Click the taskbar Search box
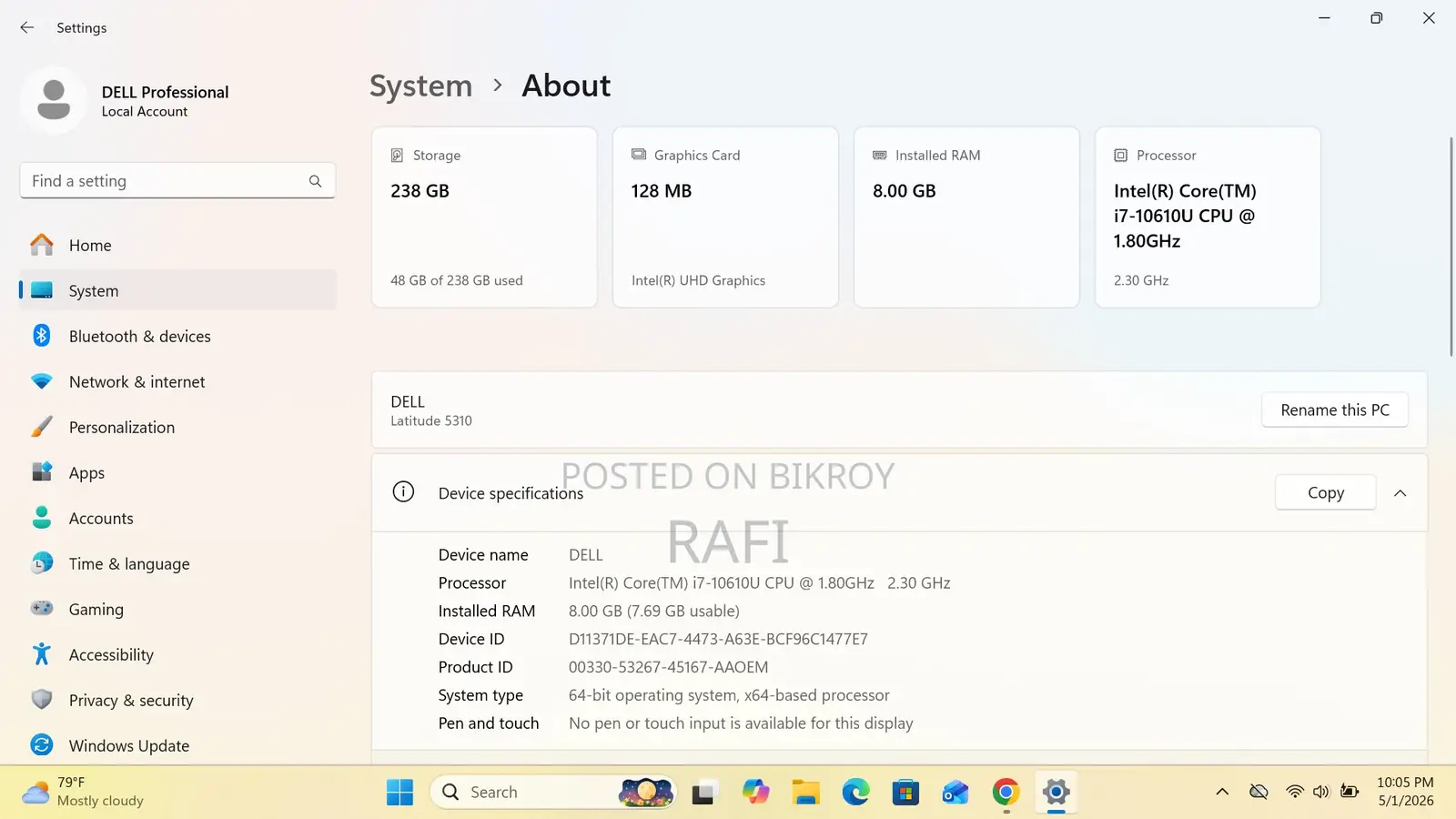The width and height of the screenshot is (1456, 819). pyautogui.click(x=553, y=793)
